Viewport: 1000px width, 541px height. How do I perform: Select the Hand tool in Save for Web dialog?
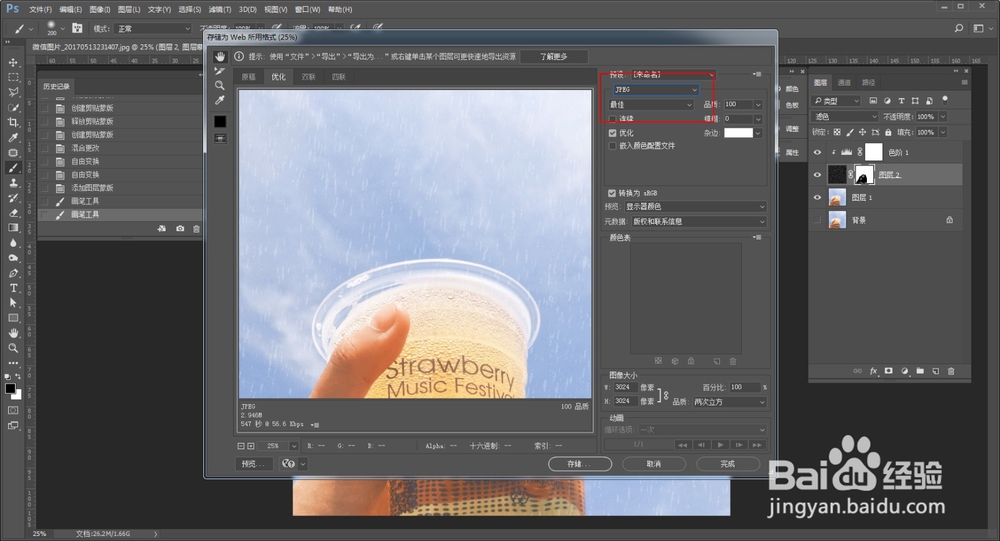tap(220, 57)
